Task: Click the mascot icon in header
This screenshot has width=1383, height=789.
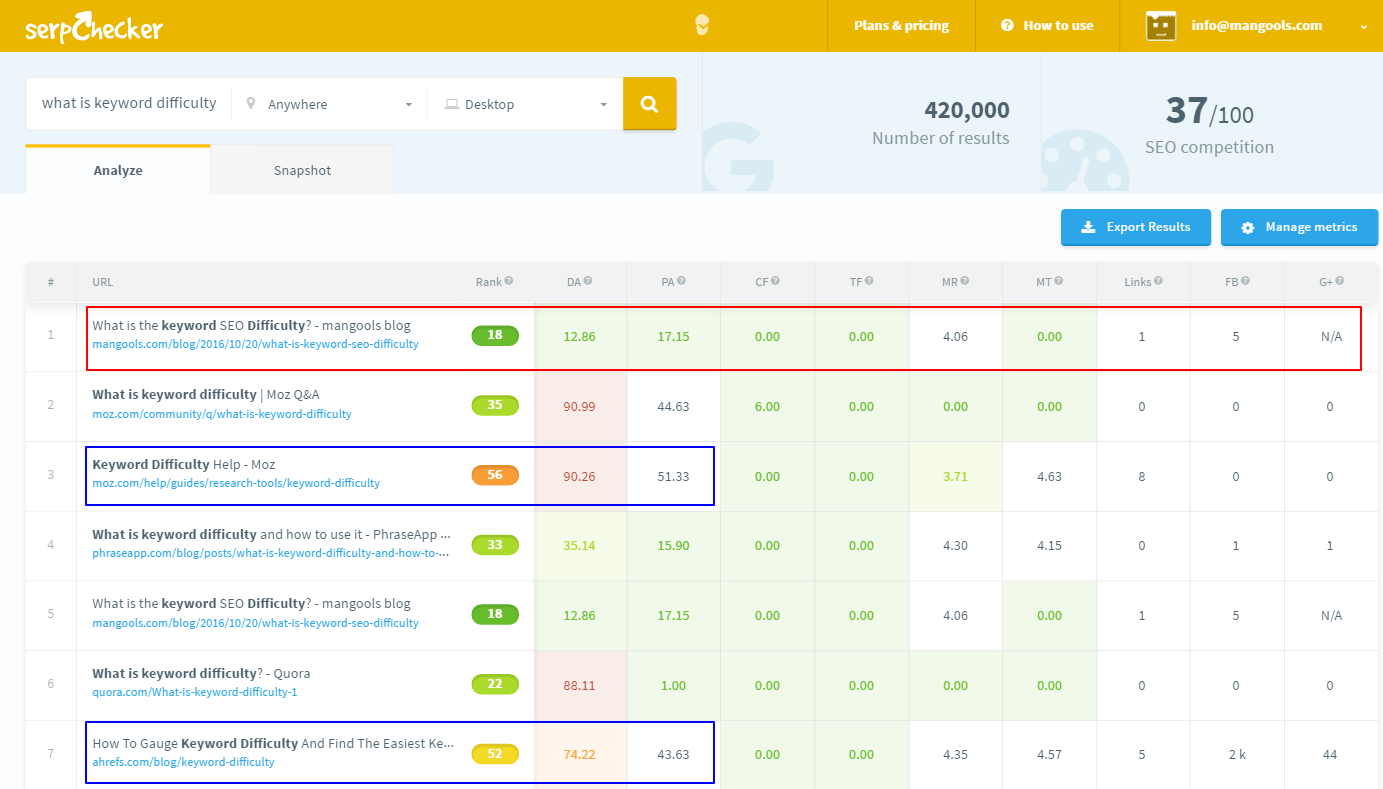Action: 702,26
